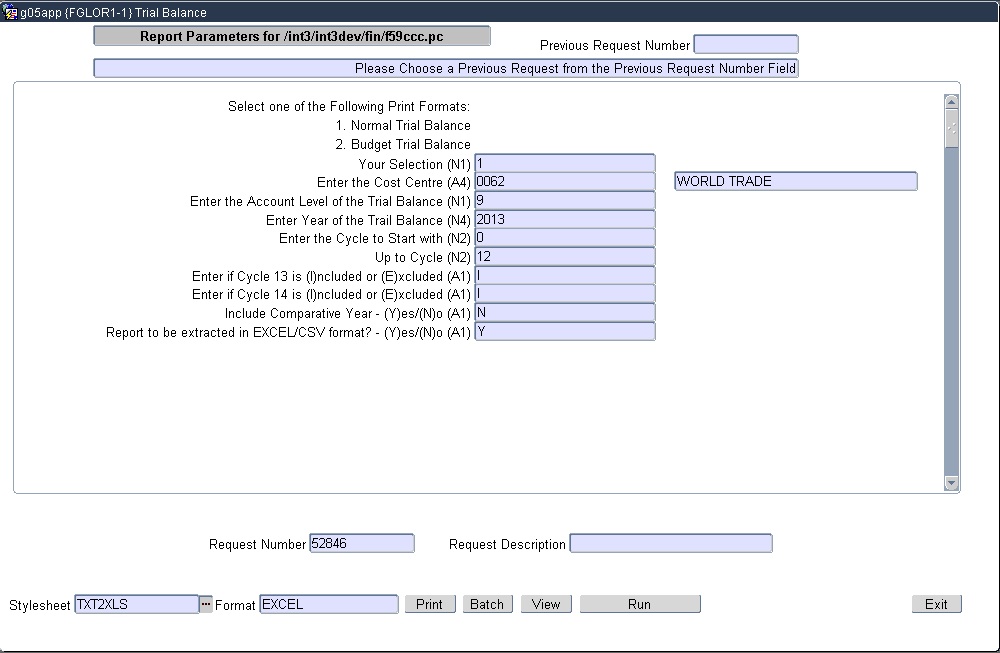1000x653 pixels.
Task: Select the Include Comparative Year field
Action: (x=565, y=314)
